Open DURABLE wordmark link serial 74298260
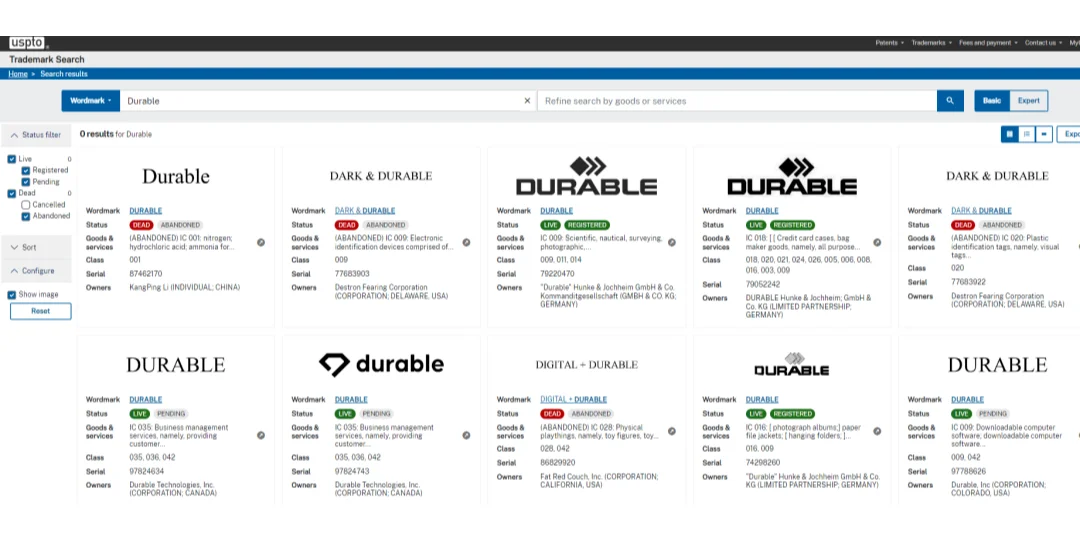Viewport: 1080px width, 540px height. 762,399
